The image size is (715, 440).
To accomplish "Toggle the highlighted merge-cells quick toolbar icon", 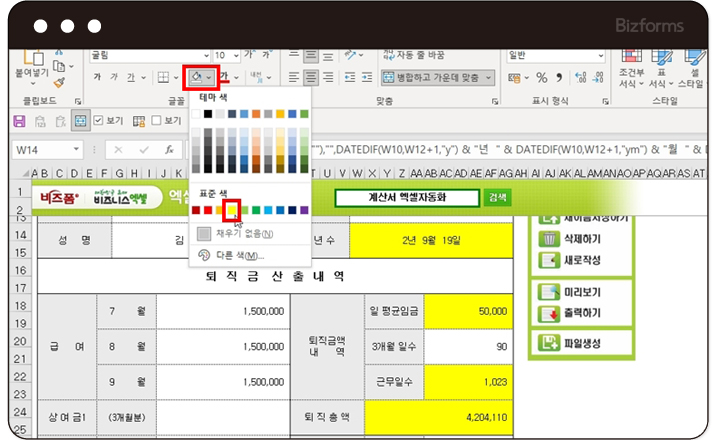I will [x=80, y=121].
